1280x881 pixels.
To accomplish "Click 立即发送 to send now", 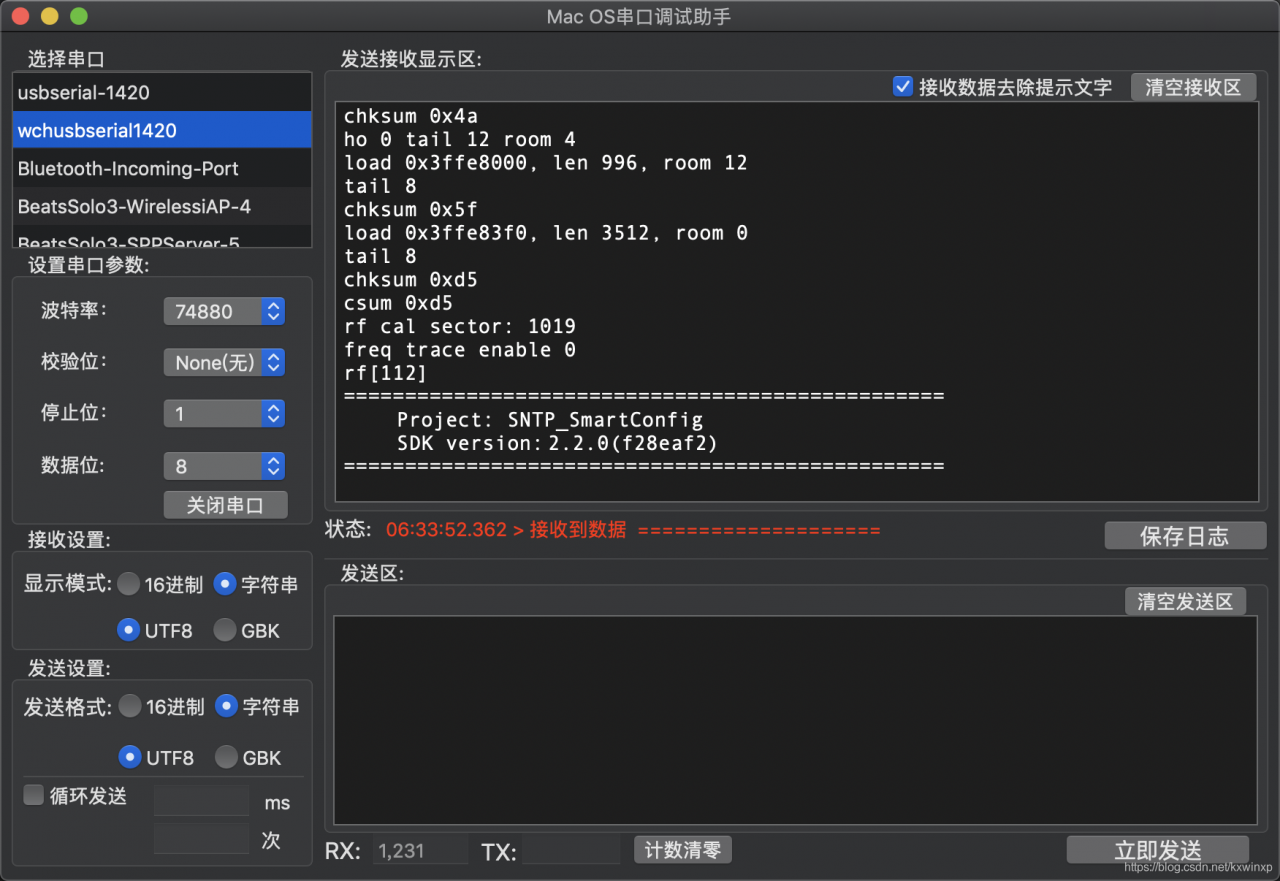I will (1158, 850).
